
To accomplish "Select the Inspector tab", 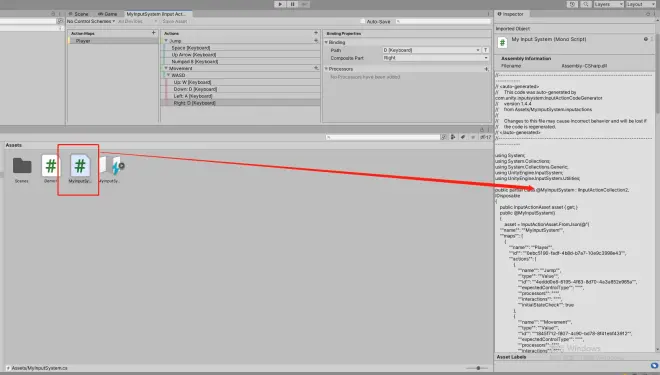I will coord(511,14).
